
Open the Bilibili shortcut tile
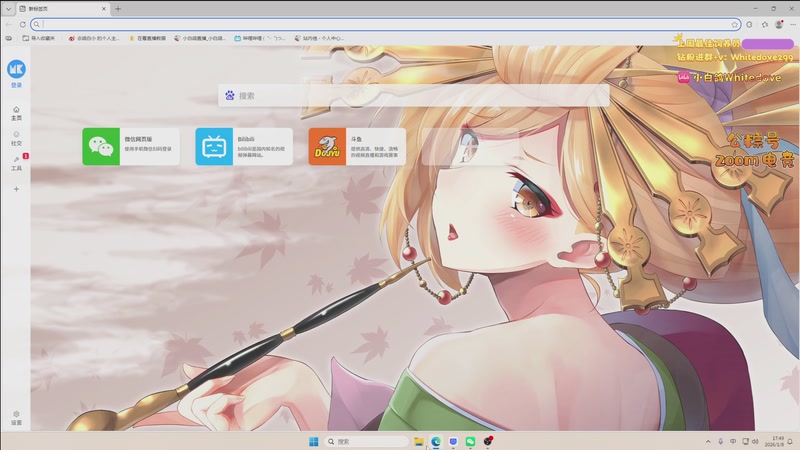(x=244, y=146)
